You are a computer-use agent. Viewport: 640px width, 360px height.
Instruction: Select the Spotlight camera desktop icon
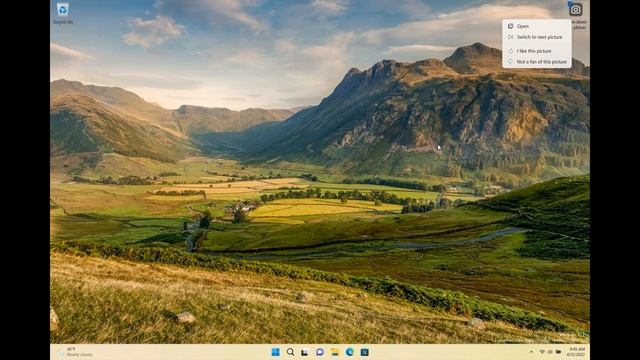coord(576,10)
